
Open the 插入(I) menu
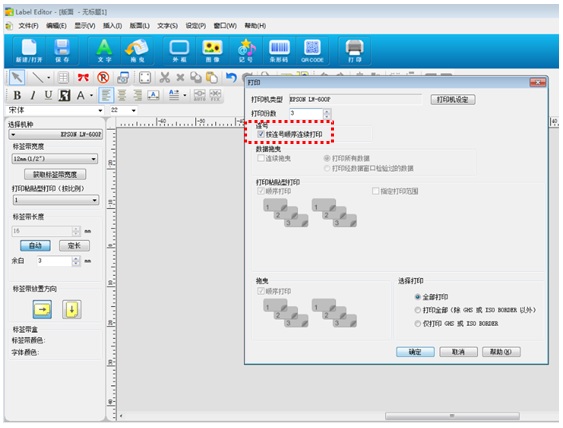[112, 26]
